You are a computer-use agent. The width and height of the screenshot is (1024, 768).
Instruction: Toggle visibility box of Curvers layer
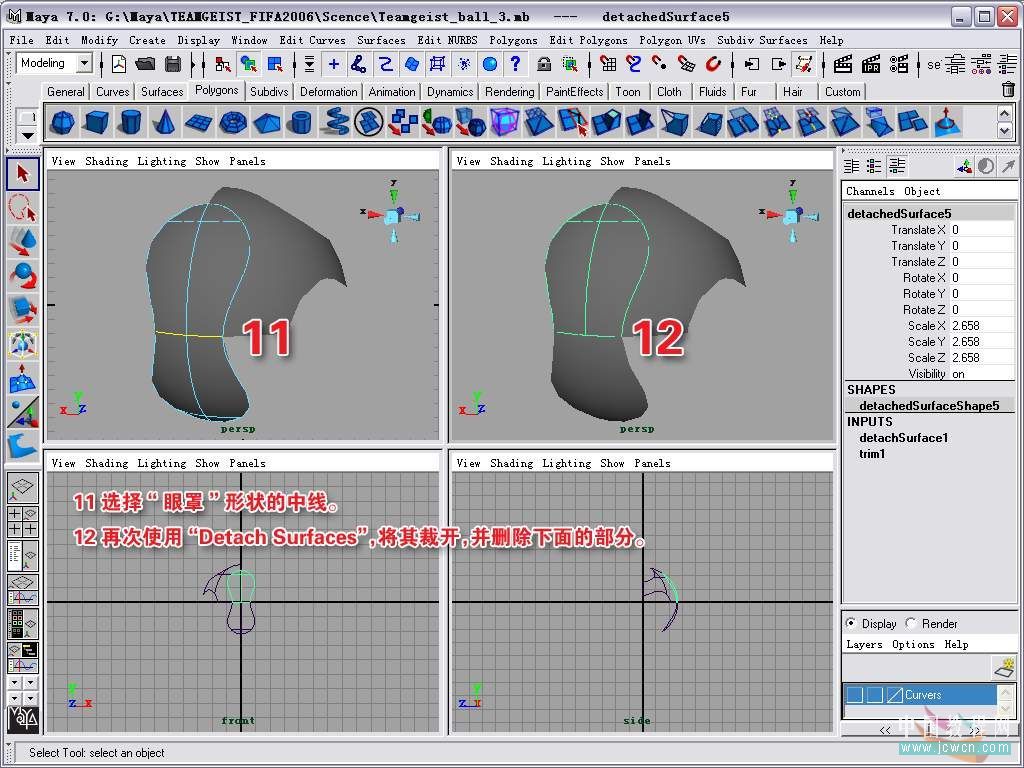point(854,695)
